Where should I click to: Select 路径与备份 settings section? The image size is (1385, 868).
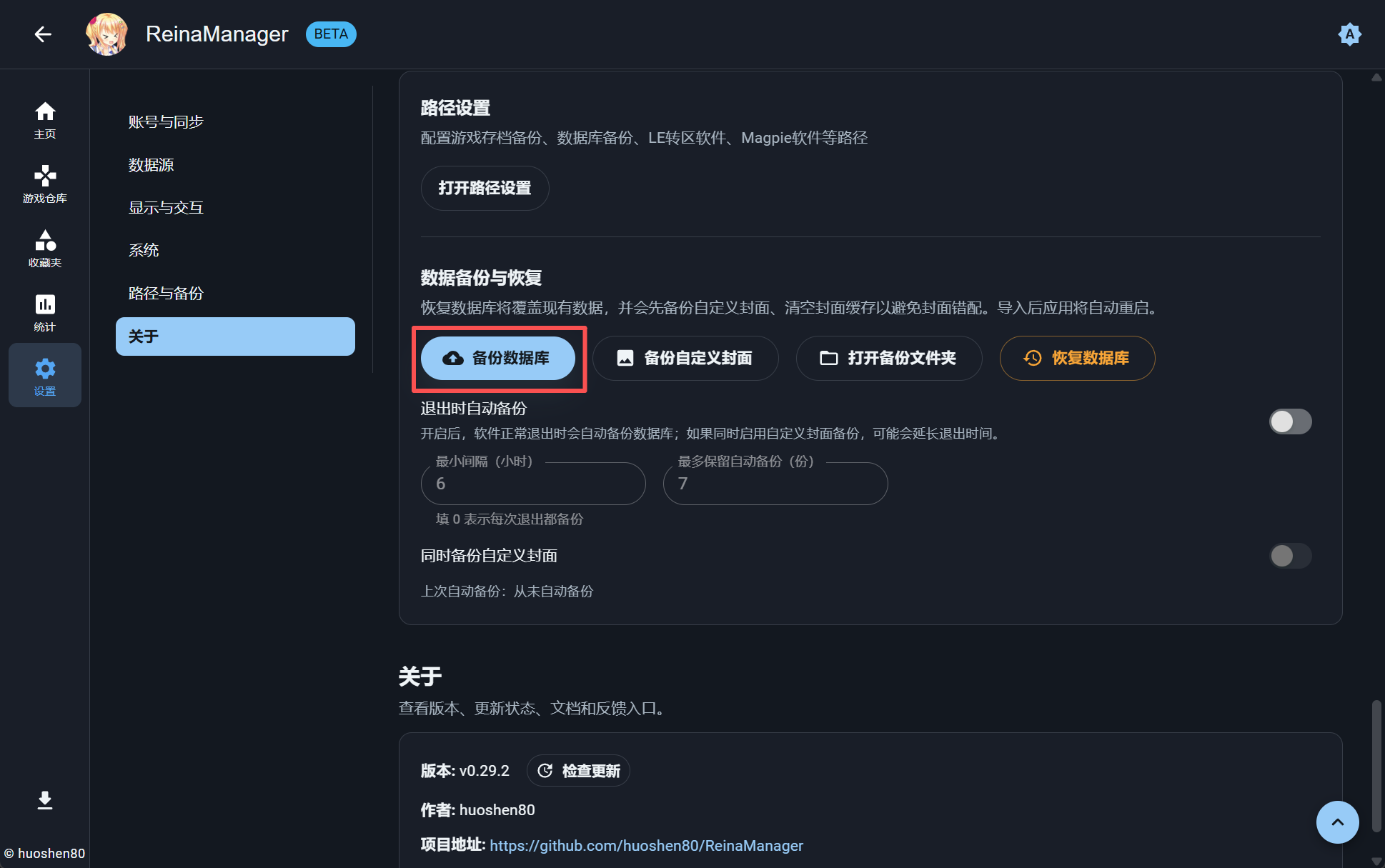(235, 294)
